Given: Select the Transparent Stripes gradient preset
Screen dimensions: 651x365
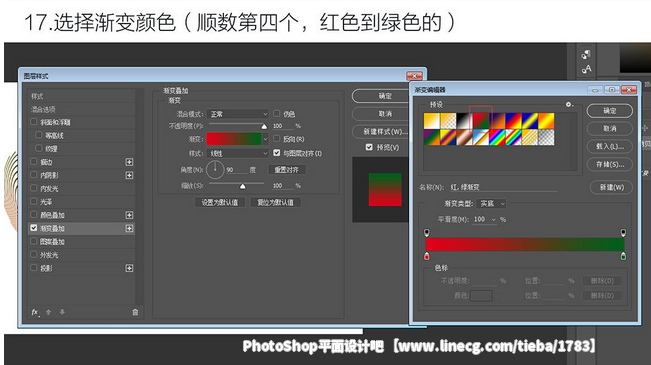Looking at the screenshot, I should (x=530, y=137).
